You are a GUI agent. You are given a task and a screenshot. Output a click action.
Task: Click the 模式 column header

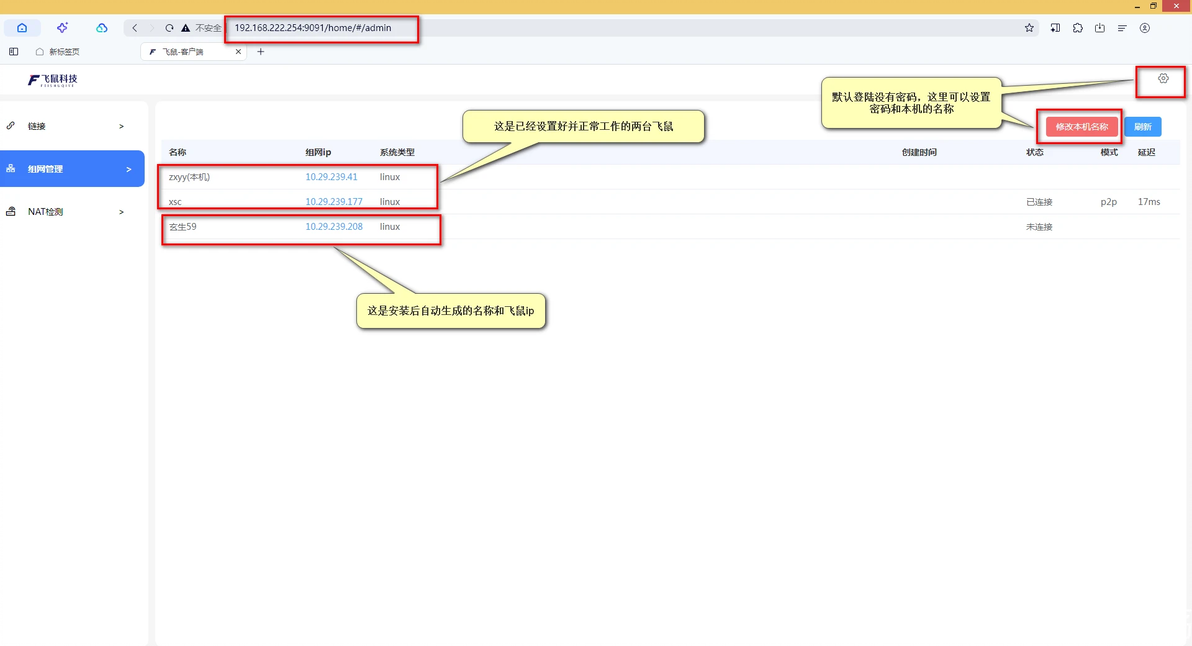[1109, 152]
